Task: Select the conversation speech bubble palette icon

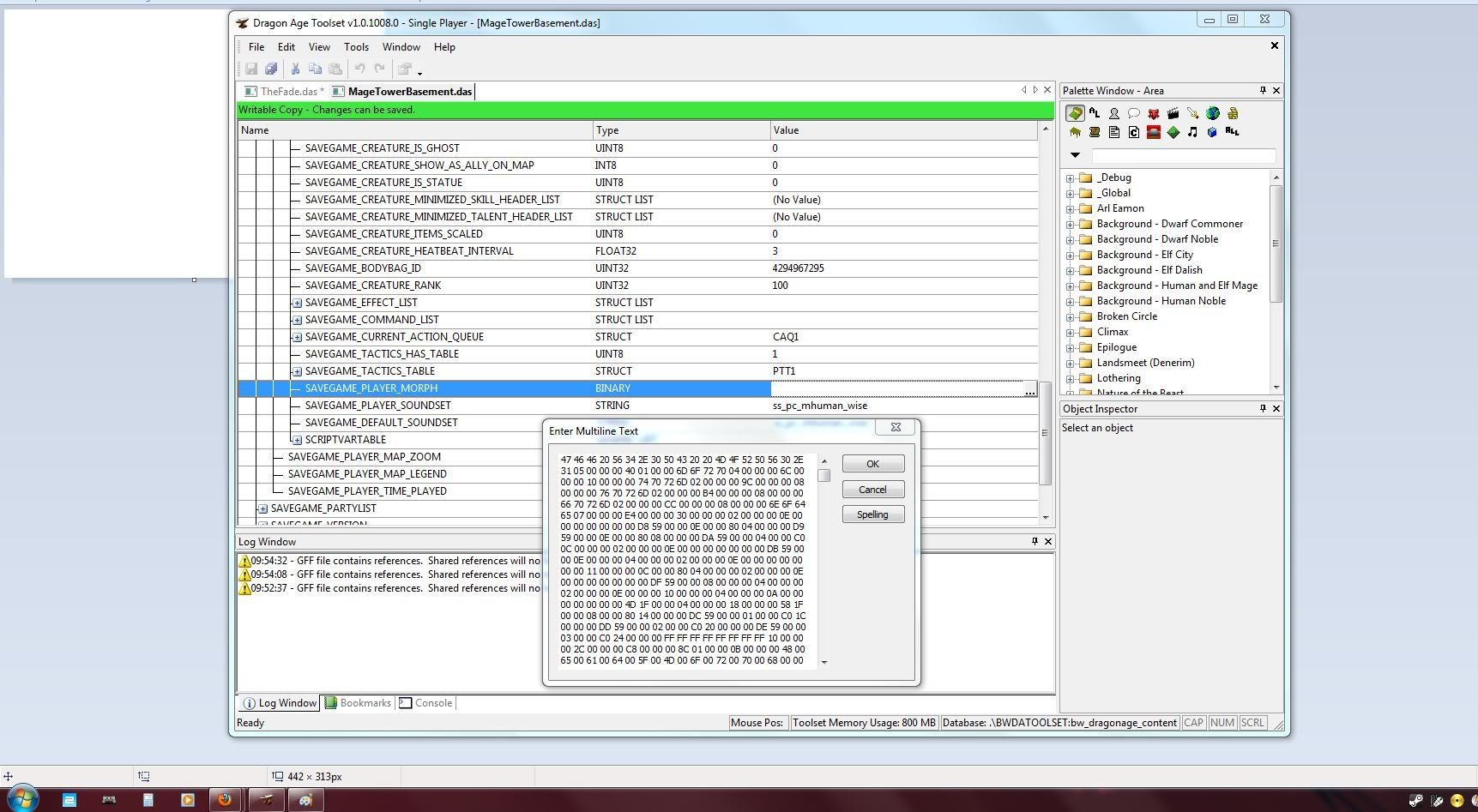Action: [x=1133, y=113]
